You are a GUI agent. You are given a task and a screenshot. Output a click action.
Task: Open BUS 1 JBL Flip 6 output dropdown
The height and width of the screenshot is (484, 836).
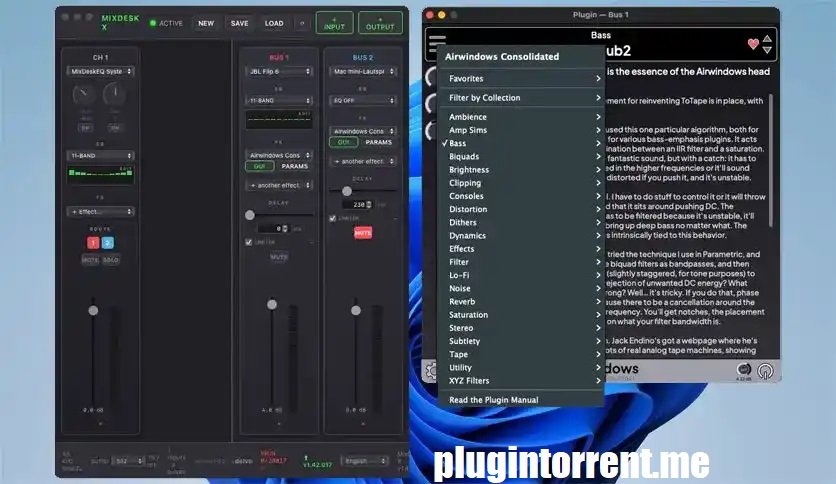(279, 71)
